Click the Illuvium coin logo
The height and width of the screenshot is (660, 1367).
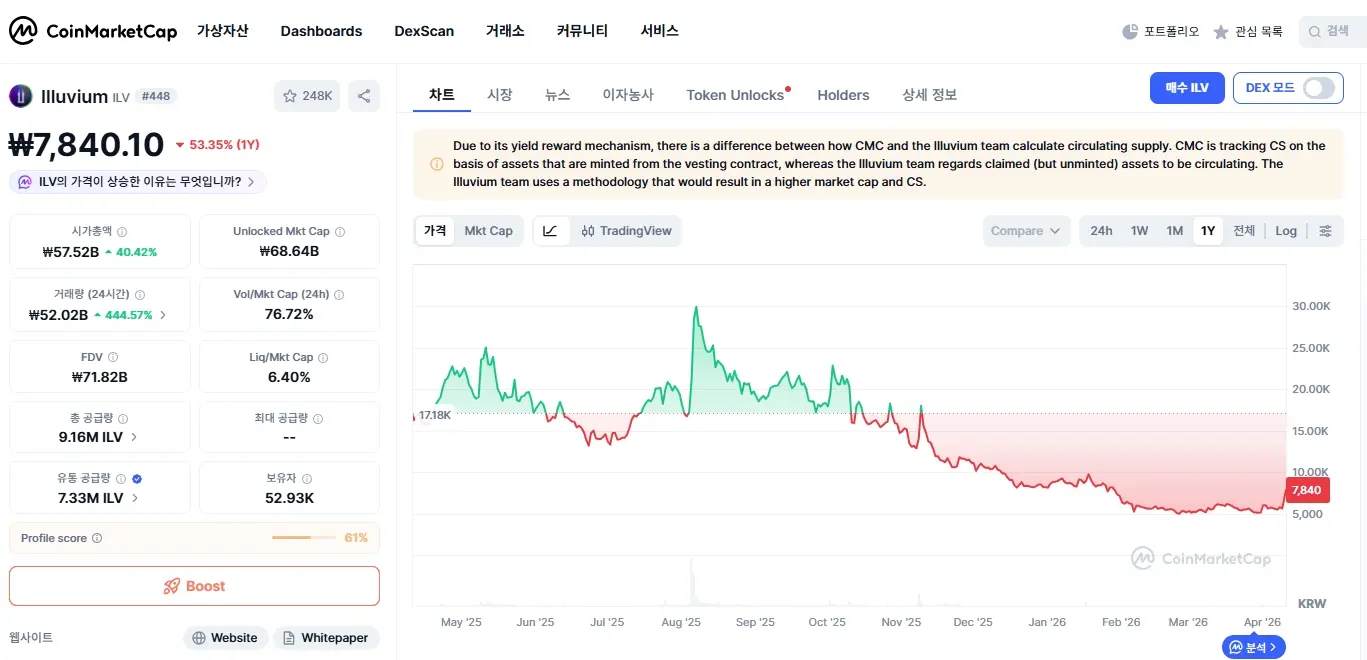point(20,96)
